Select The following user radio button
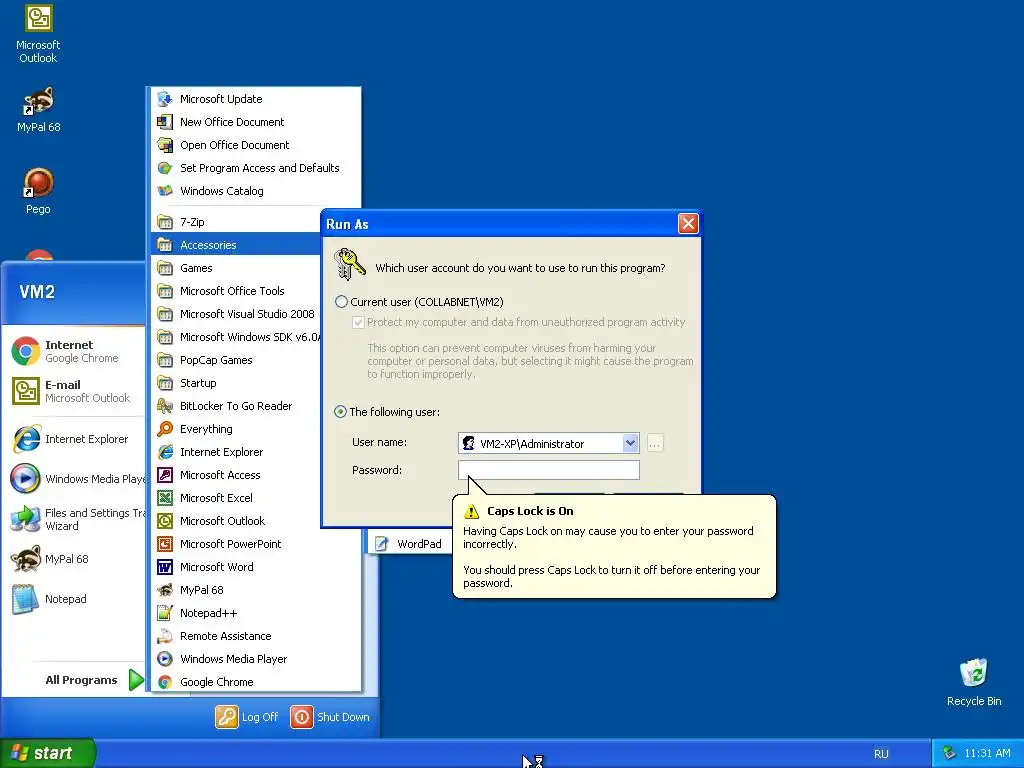The height and width of the screenshot is (768, 1024). click(340, 412)
